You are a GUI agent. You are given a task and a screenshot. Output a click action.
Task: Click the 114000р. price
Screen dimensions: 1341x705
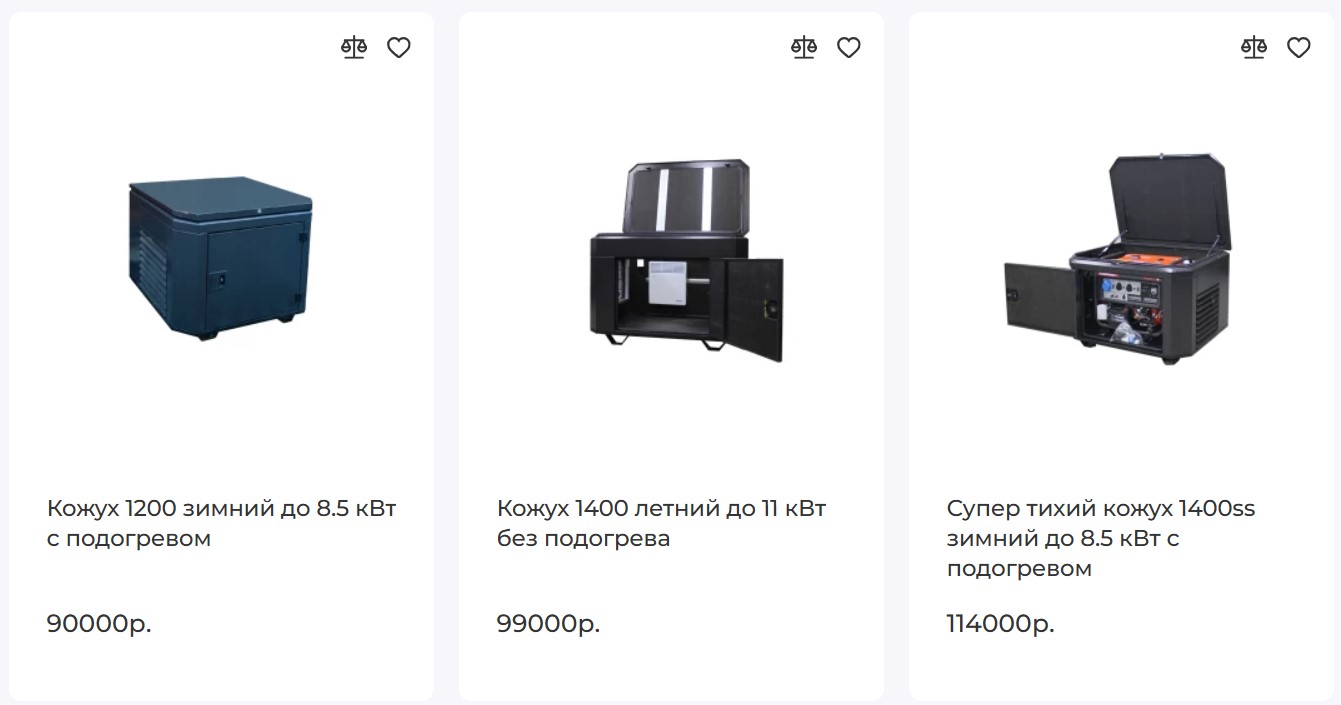1001,624
